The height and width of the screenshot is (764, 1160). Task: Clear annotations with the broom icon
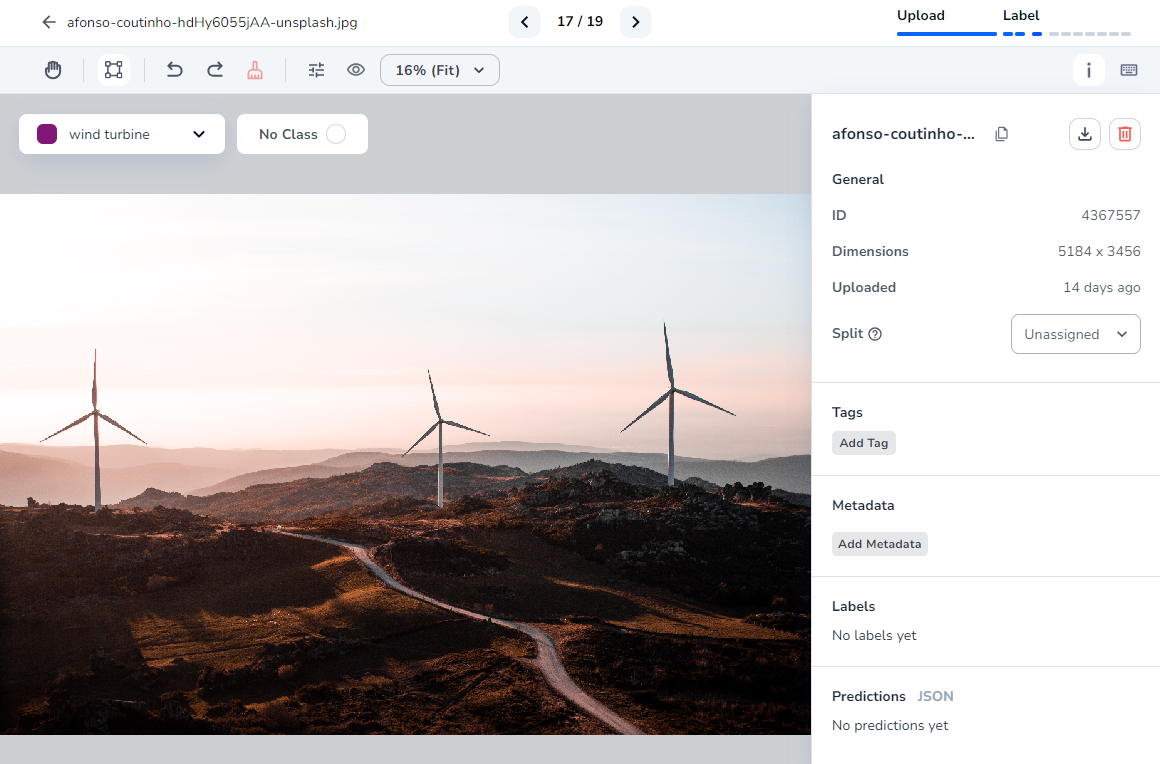[x=255, y=70]
